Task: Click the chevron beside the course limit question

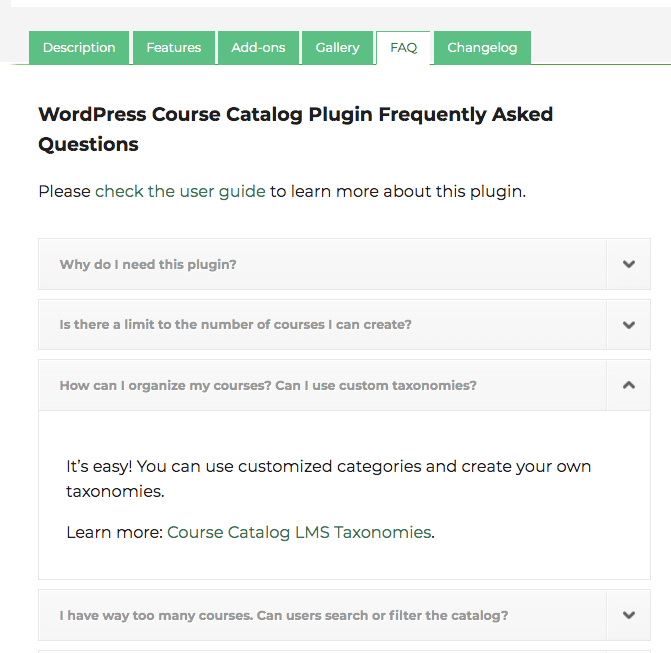Action: 628,324
